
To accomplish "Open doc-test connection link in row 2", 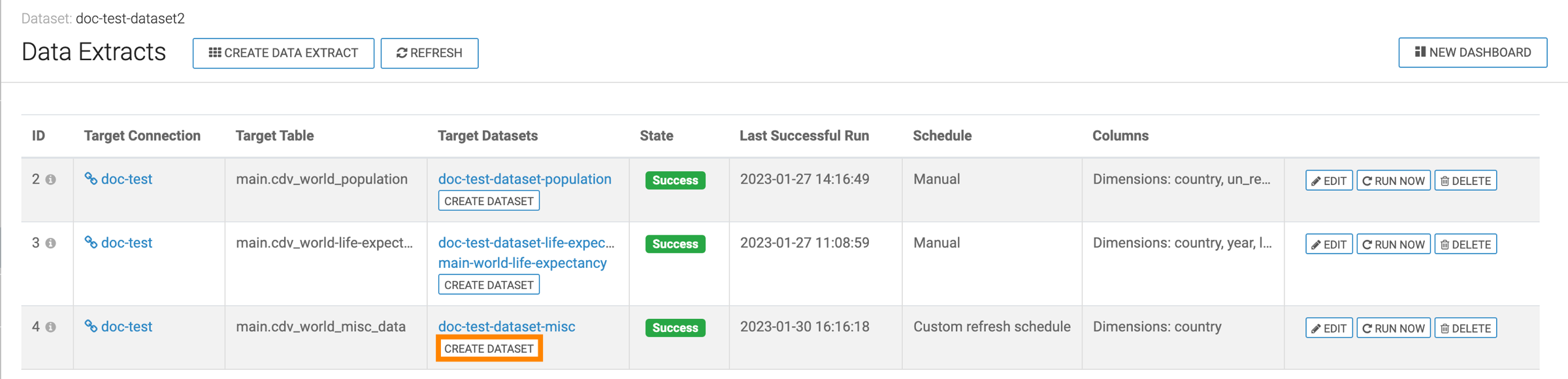I will [118, 179].
